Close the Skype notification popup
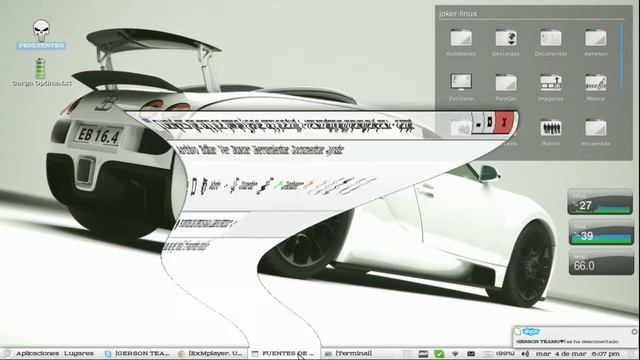This screenshot has height=360, width=640. pyautogui.click(x=634, y=332)
